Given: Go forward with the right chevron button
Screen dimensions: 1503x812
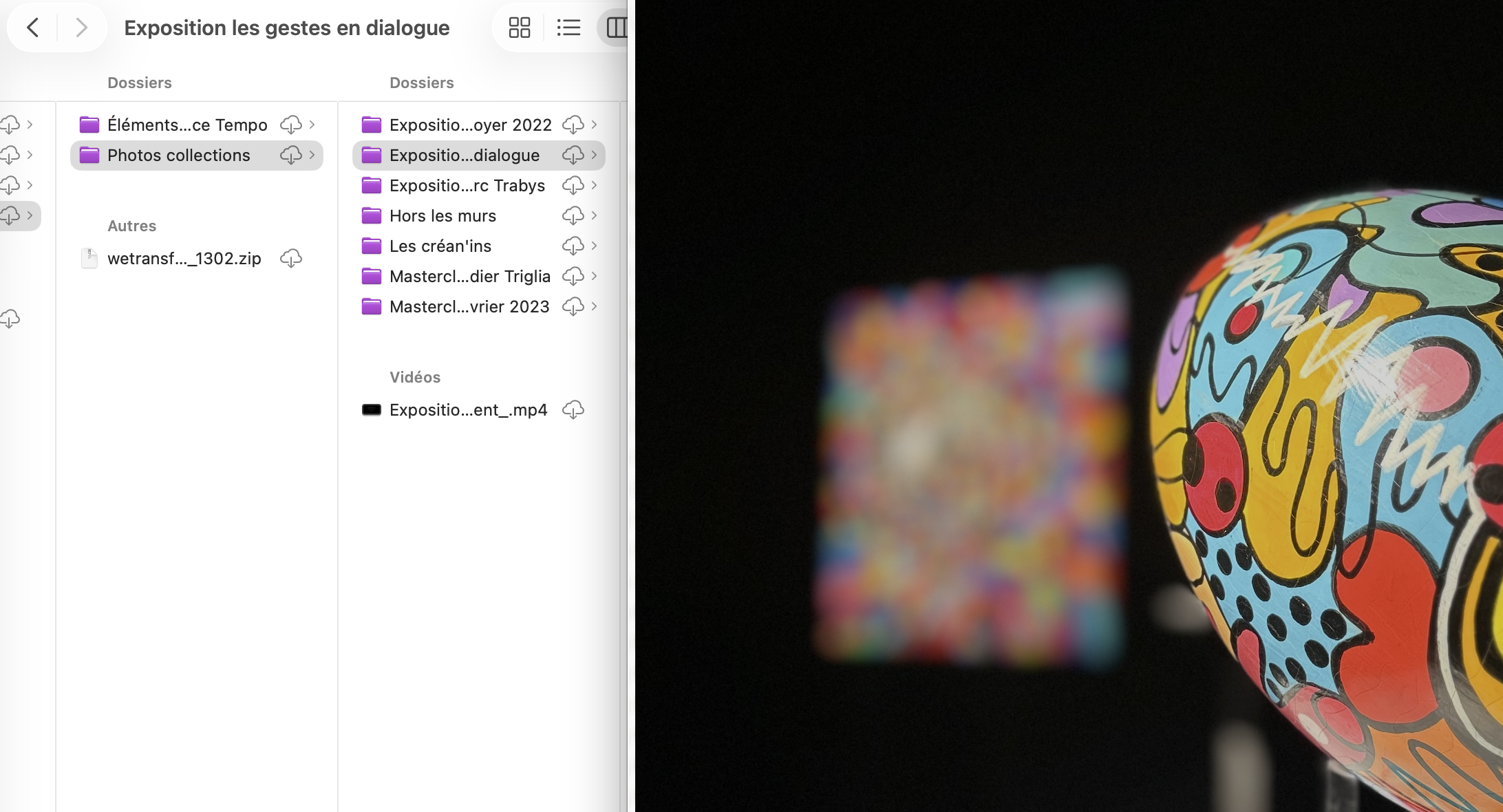Looking at the screenshot, I should tap(81, 28).
